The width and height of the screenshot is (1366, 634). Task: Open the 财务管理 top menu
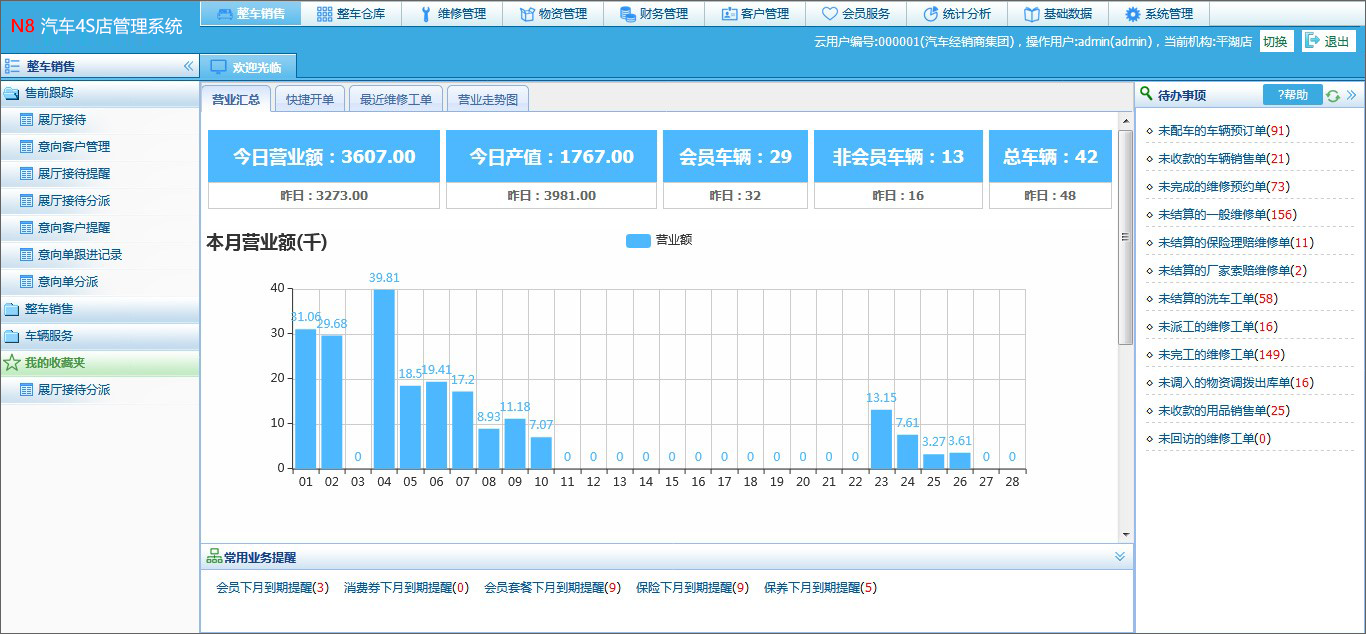(654, 14)
